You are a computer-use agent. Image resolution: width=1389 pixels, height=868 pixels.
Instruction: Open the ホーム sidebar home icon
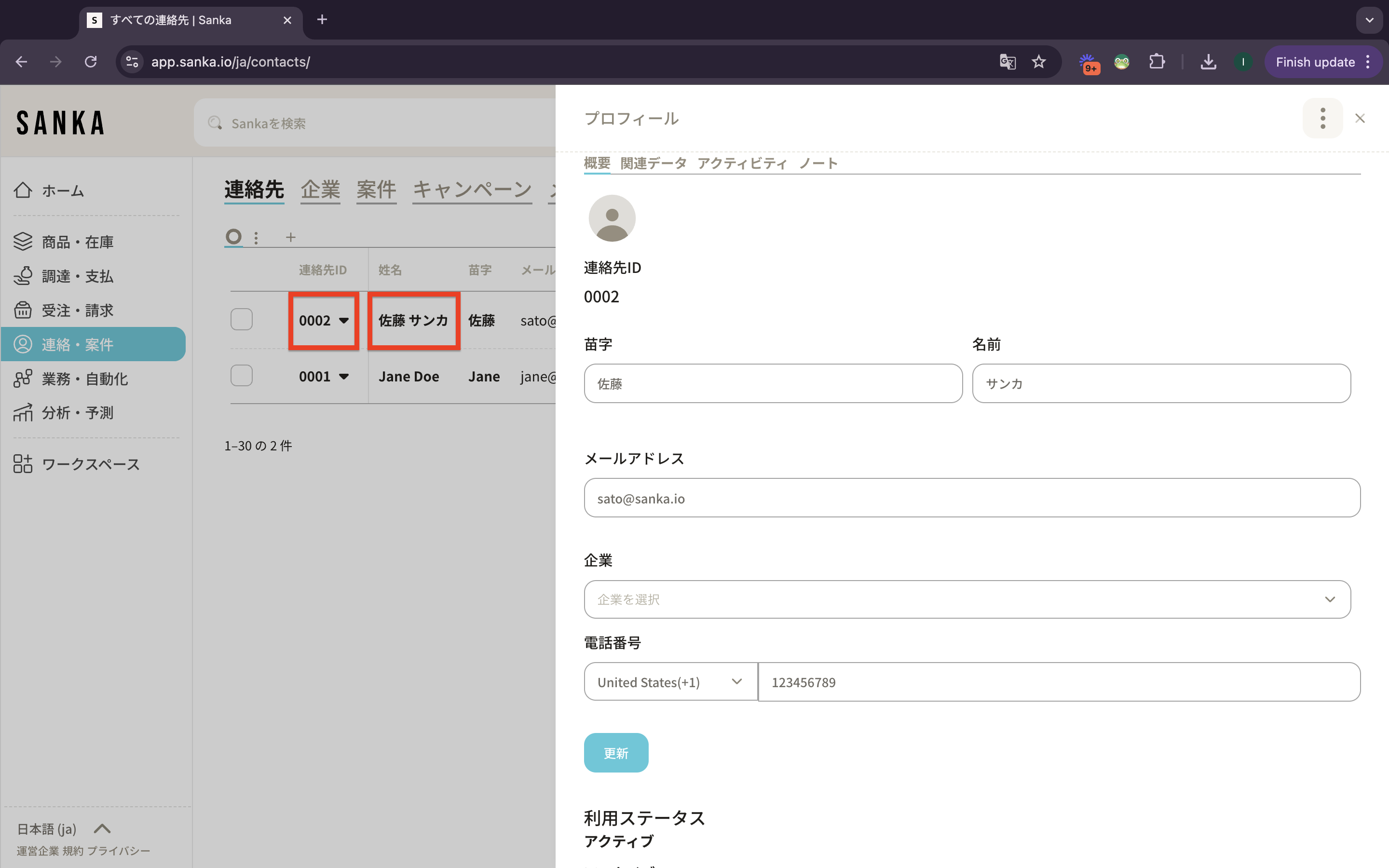click(x=23, y=190)
